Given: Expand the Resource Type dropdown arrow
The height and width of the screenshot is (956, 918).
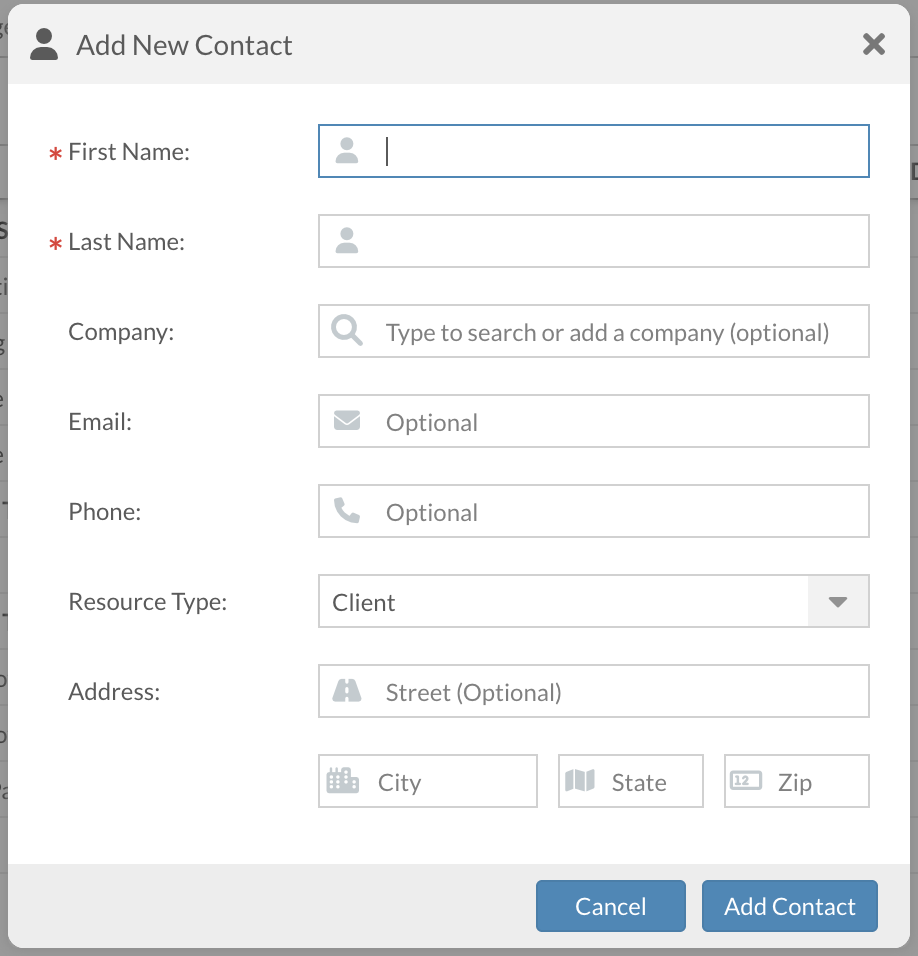Looking at the screenshot, I should pos(838,601).
